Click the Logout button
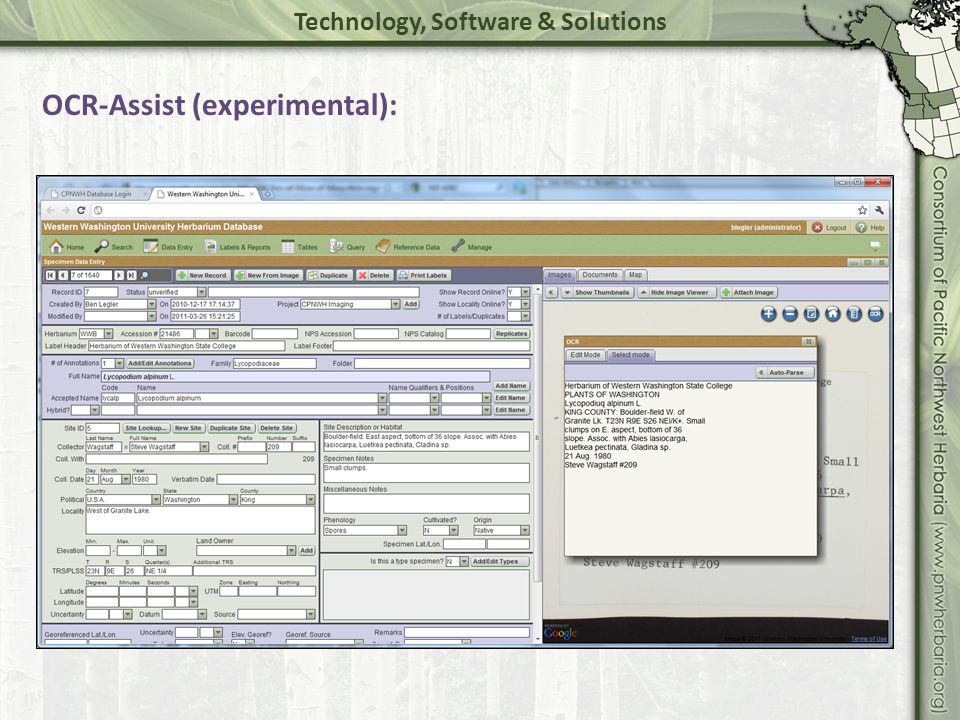 coord(830,227)
